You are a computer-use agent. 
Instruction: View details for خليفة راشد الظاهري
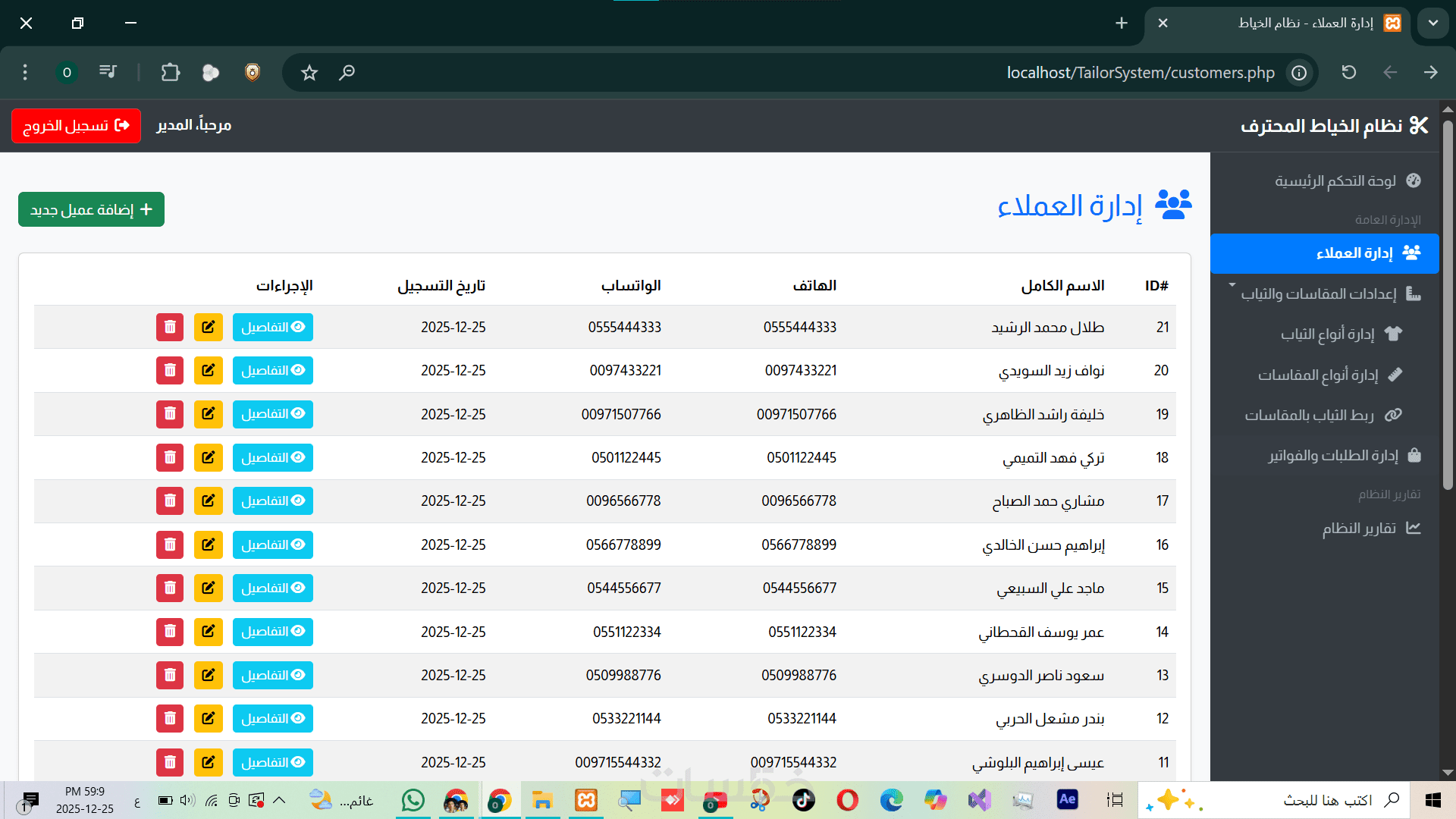click(272, 414)
